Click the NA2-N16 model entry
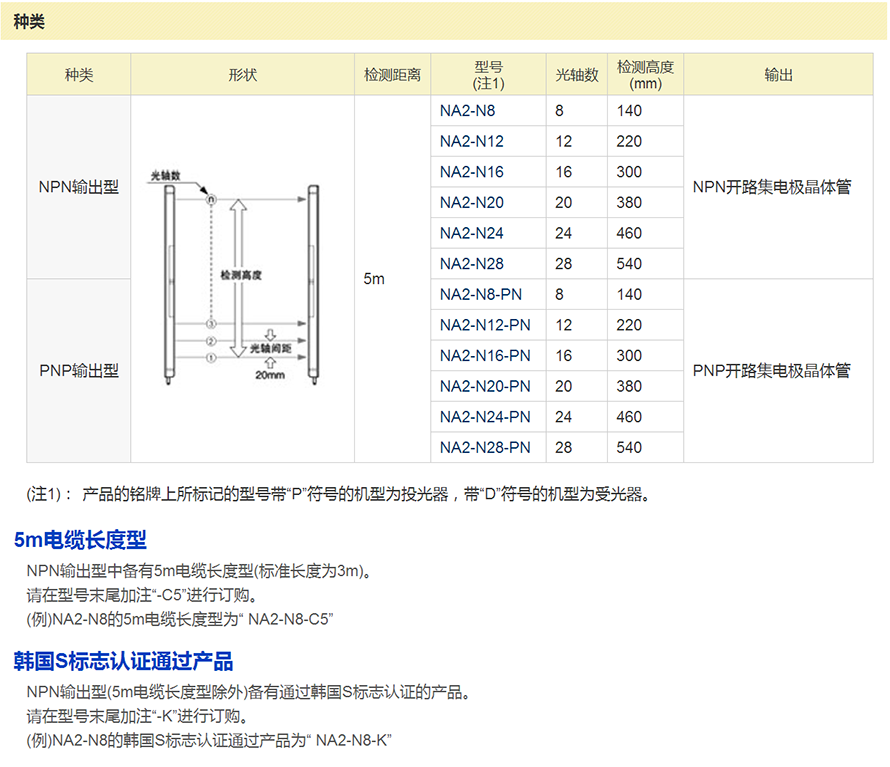890x767 pixels. 472,172
